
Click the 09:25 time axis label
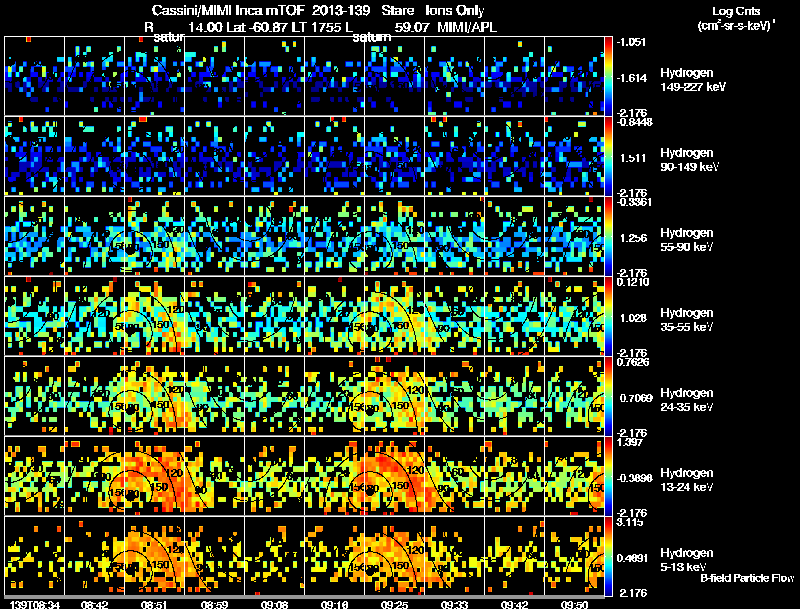pos(394,604)
